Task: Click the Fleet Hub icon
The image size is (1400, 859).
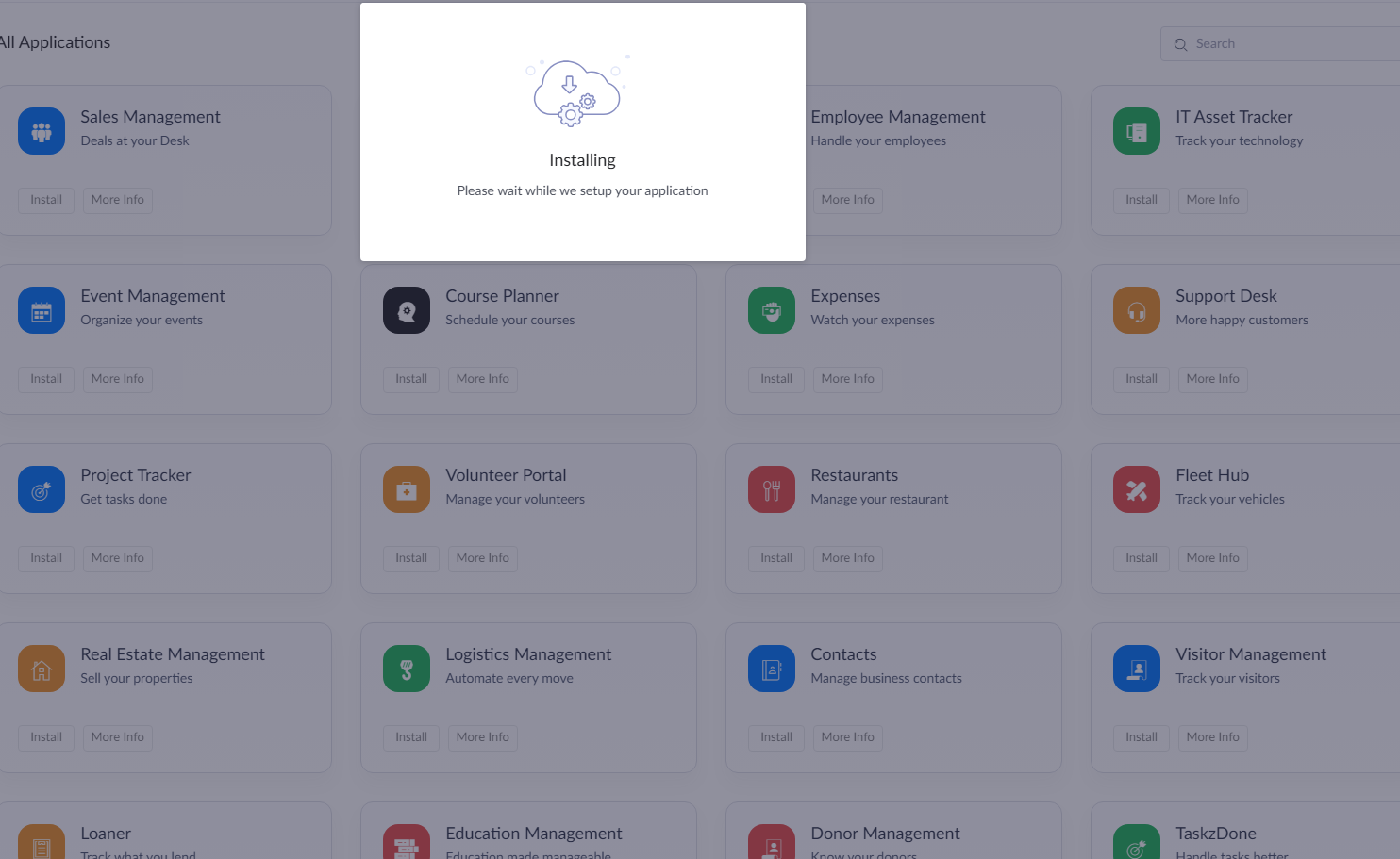Action: click(1137, 489)
